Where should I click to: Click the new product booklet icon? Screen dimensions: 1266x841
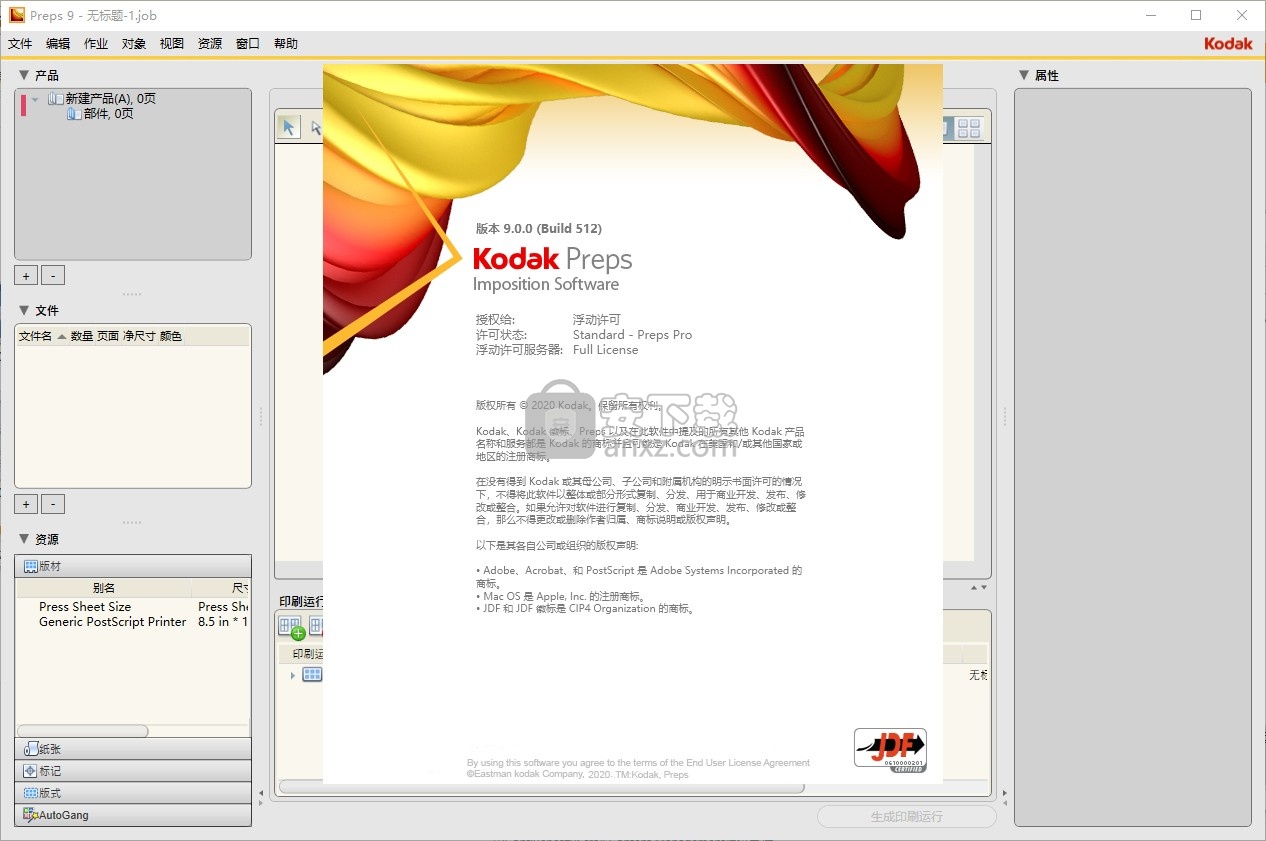pyautogui.click(x=56, y=98)
